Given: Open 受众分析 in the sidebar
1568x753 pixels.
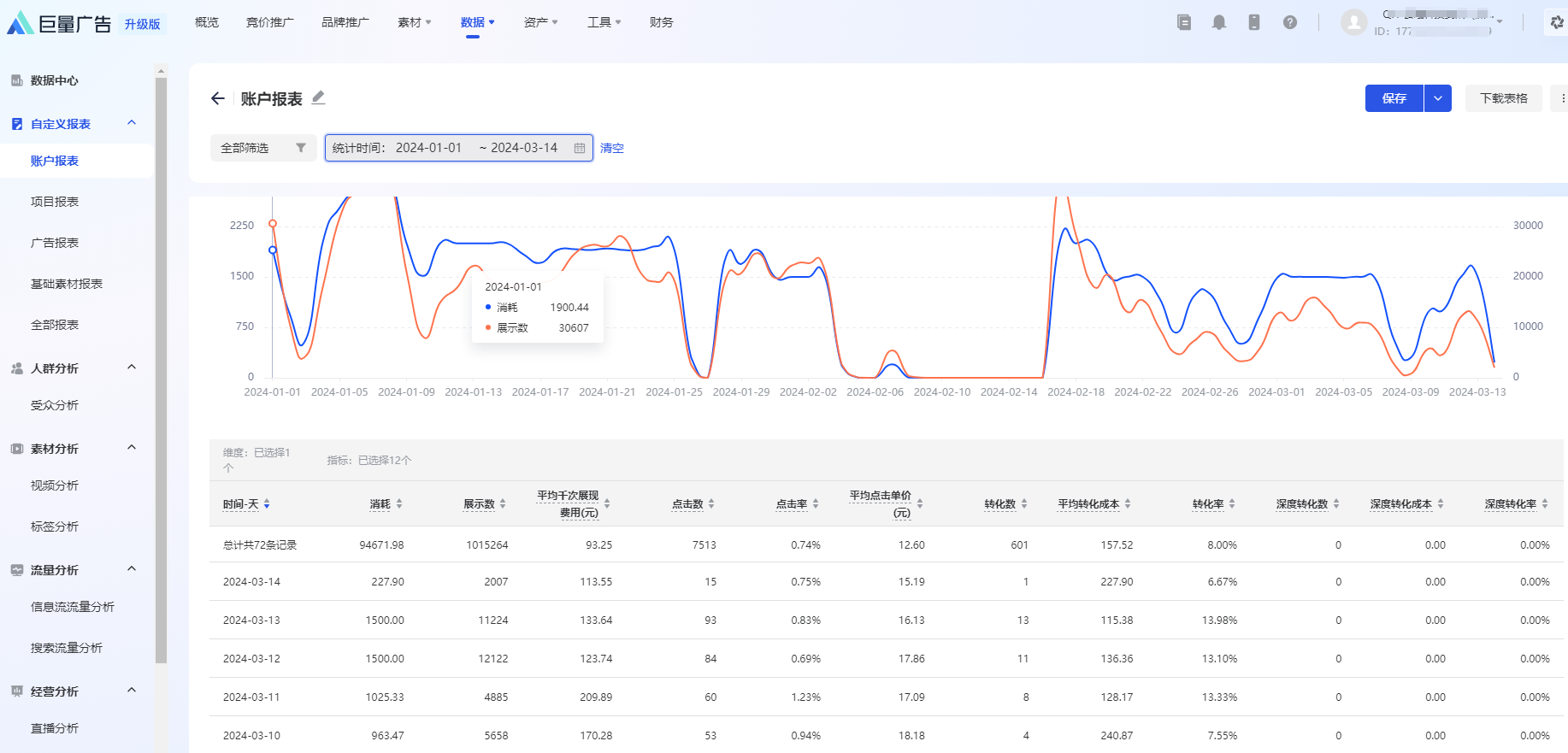Looking at the screenshot, I should click(55, 405).
